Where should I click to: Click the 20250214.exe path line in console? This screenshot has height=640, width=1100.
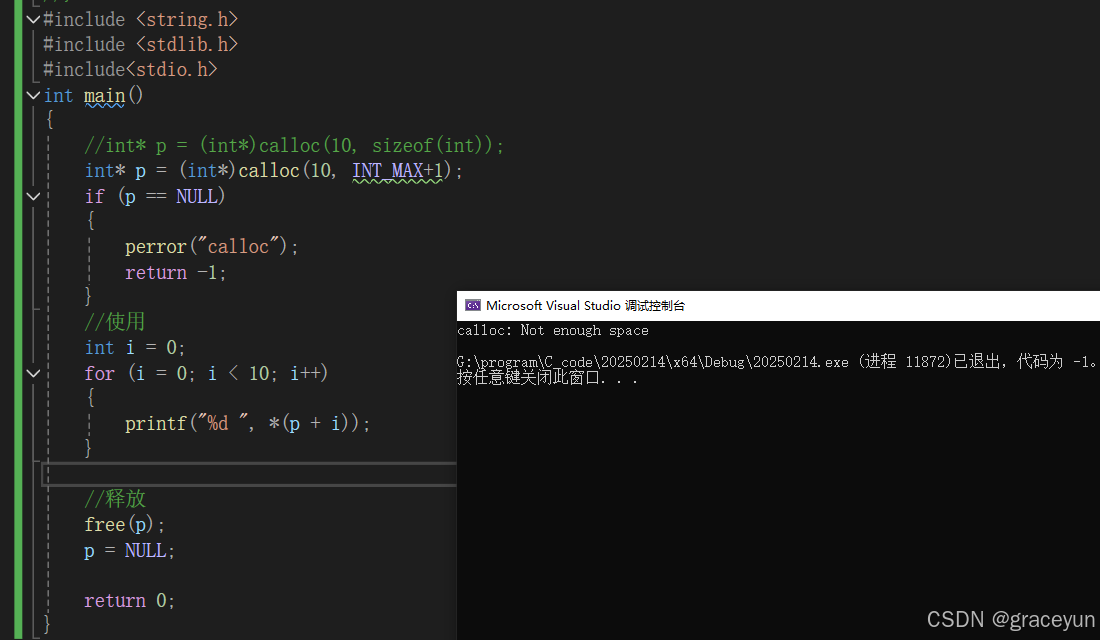point(777,361)
